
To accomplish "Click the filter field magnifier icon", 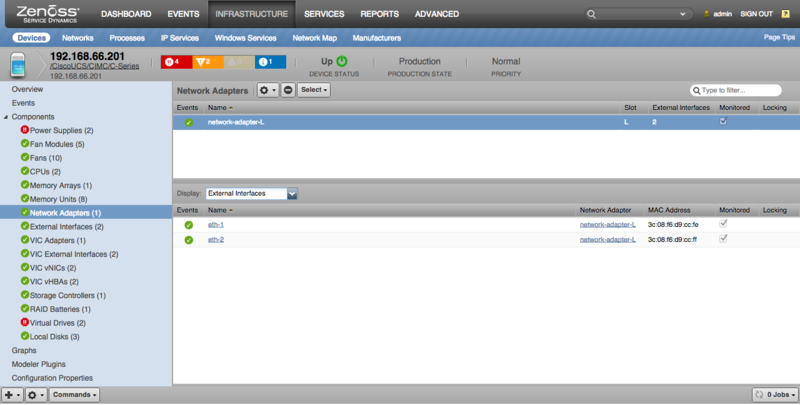I will click(x=696, y=90).
